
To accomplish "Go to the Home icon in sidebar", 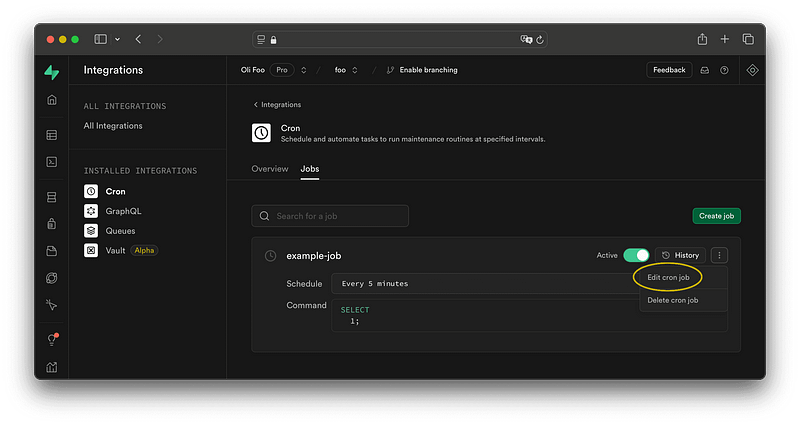I will point(52,100).
